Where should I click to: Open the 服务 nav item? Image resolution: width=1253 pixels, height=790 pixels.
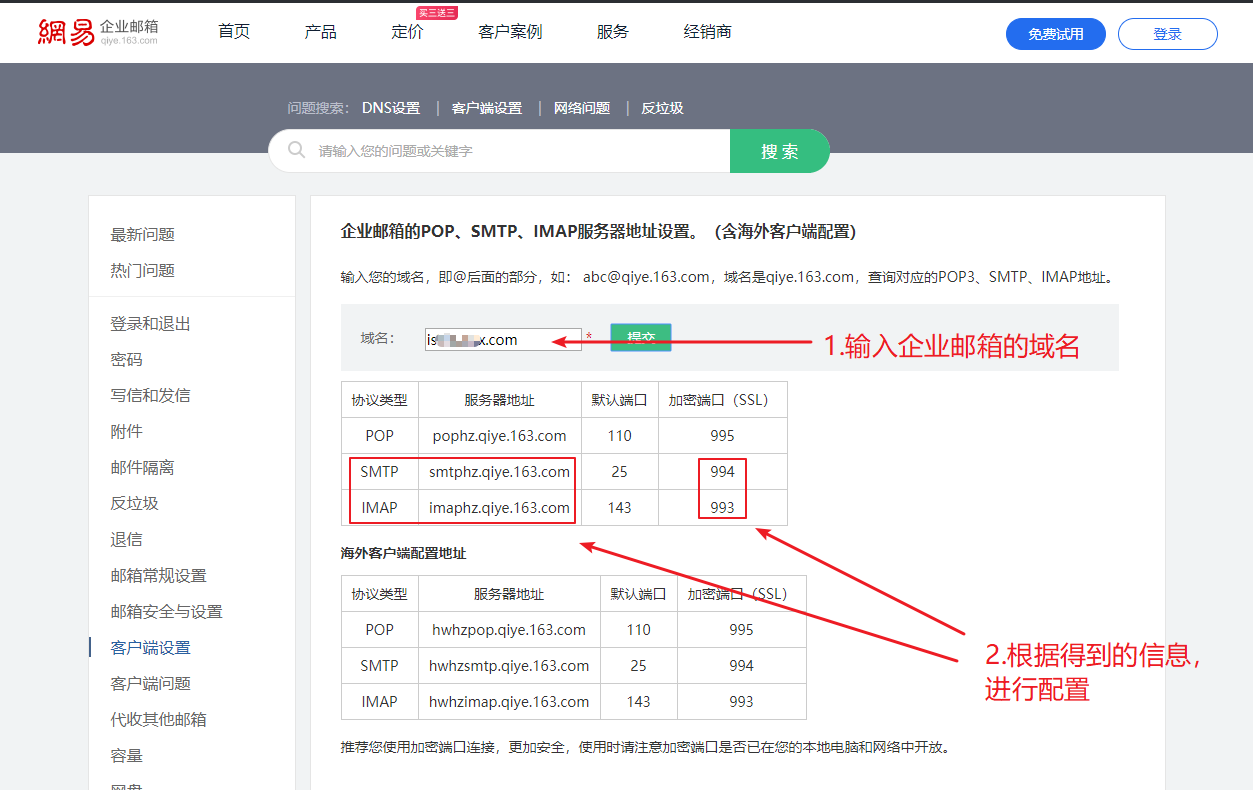pyautogui.click(x=613, y=32)
